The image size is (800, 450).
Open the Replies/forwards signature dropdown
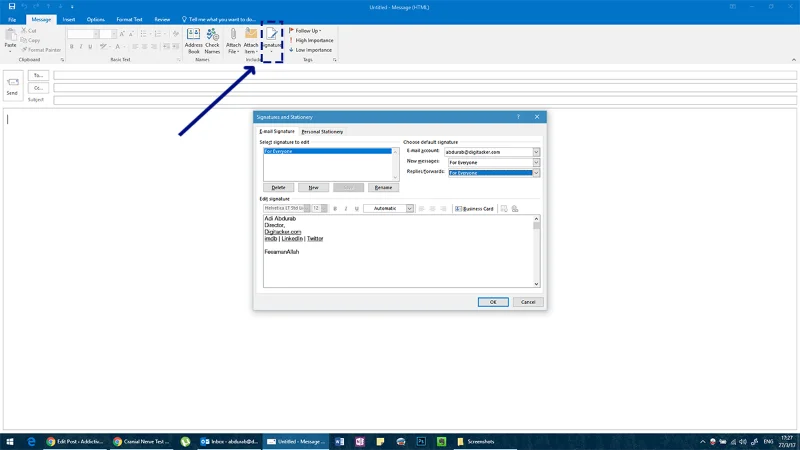point(536,173)
